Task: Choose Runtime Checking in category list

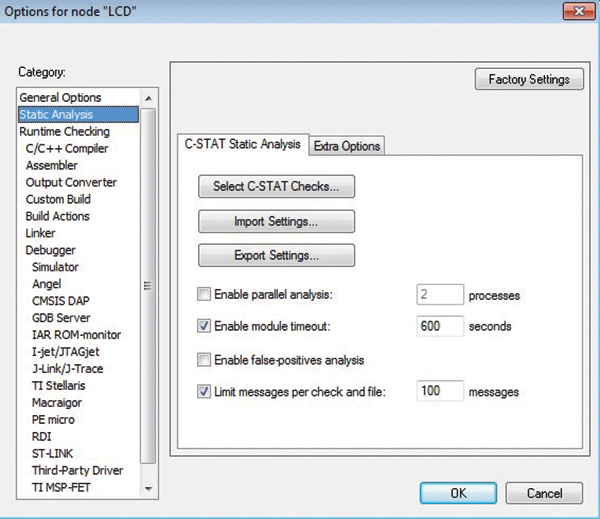Action: [64, 131]
